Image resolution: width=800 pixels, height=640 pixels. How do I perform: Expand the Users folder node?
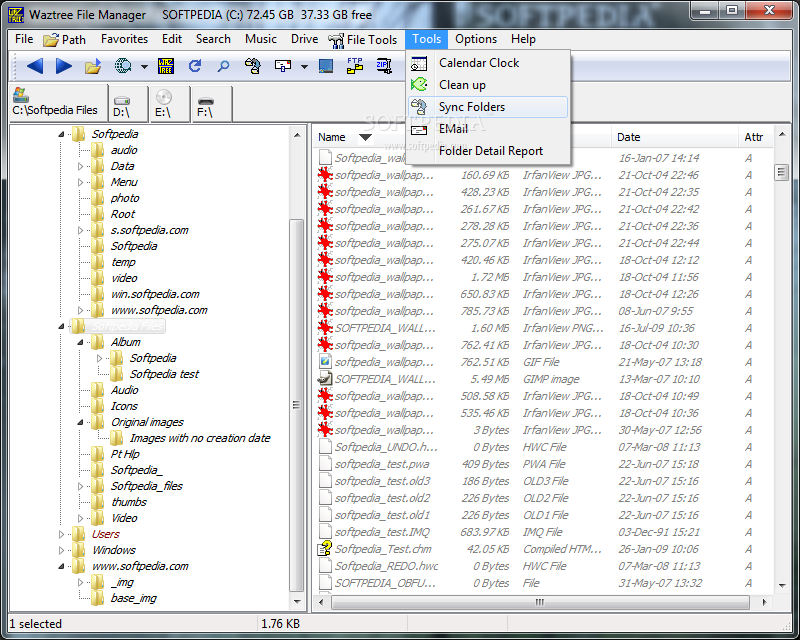[x=61, y=534]
